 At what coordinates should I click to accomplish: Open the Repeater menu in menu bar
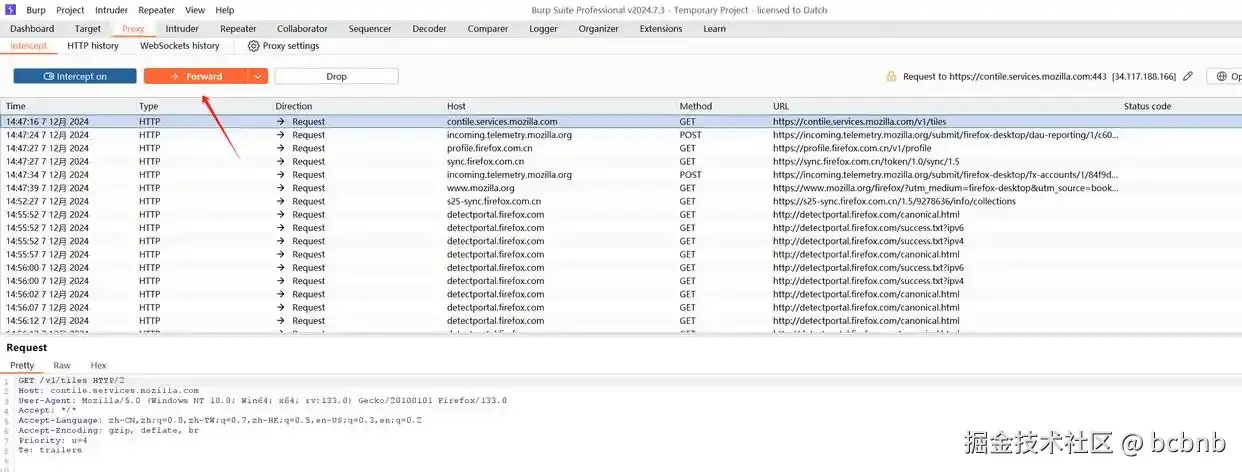(156, 10)
